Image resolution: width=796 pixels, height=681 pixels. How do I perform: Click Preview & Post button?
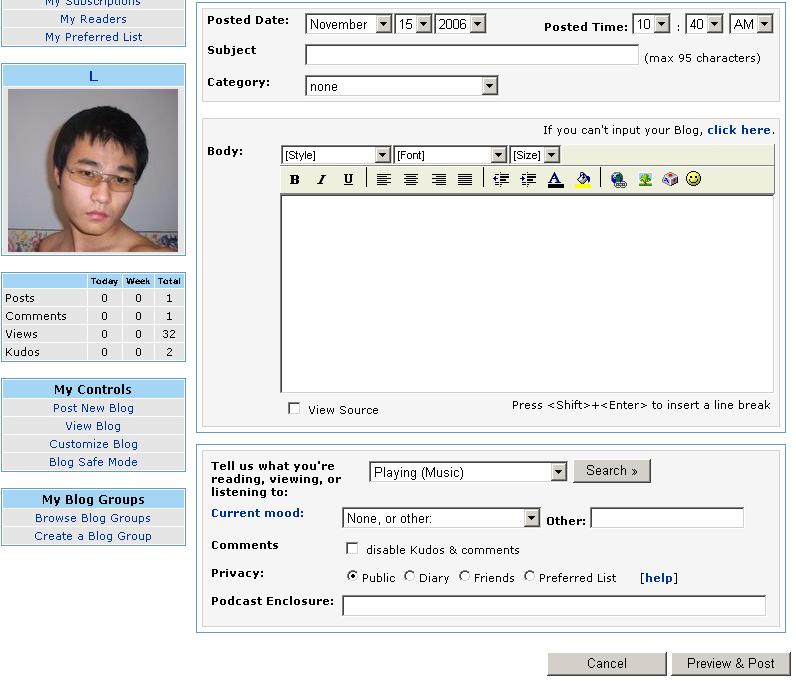click(731, 663)
